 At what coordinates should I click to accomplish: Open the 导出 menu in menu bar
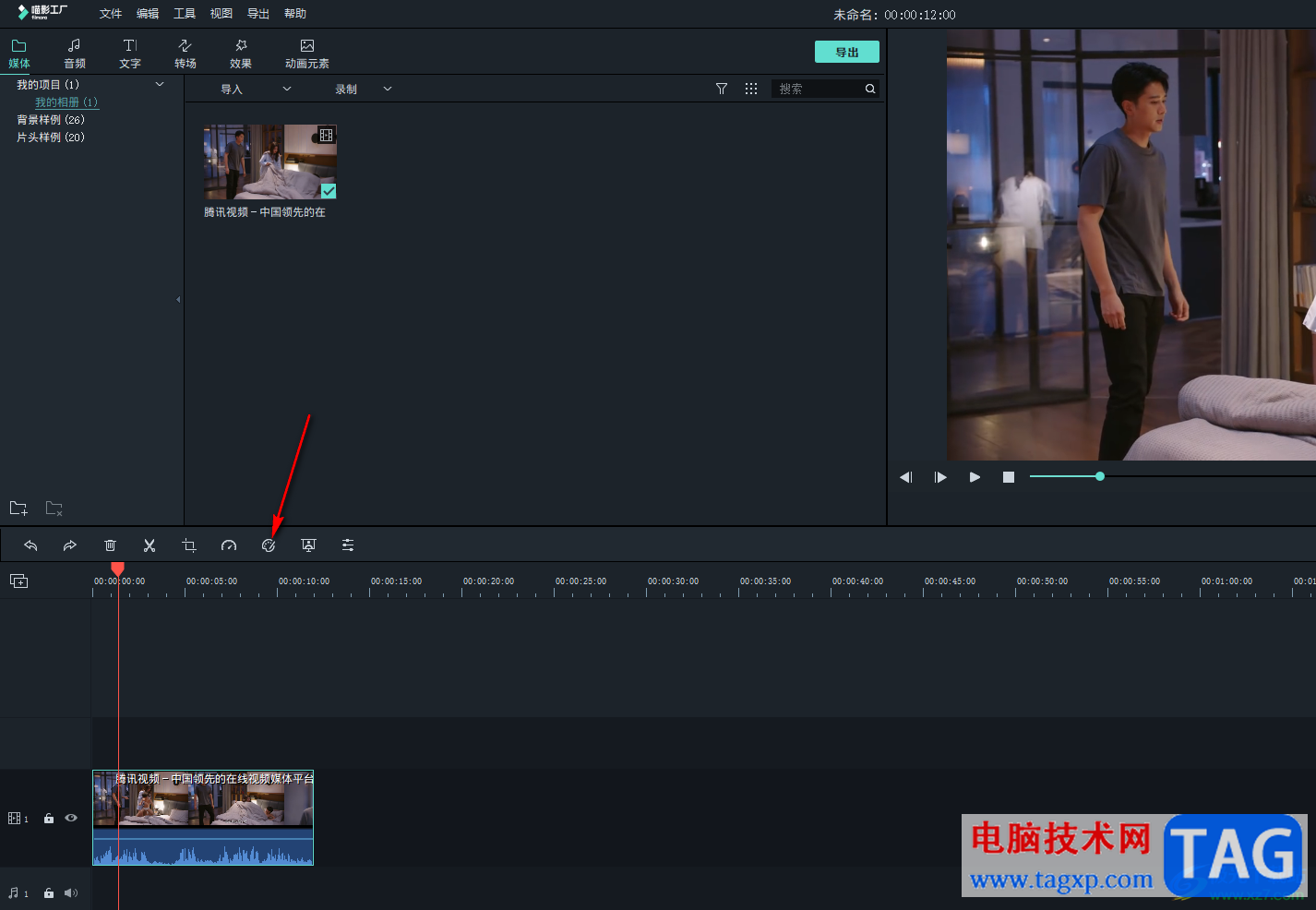(258, 14)
